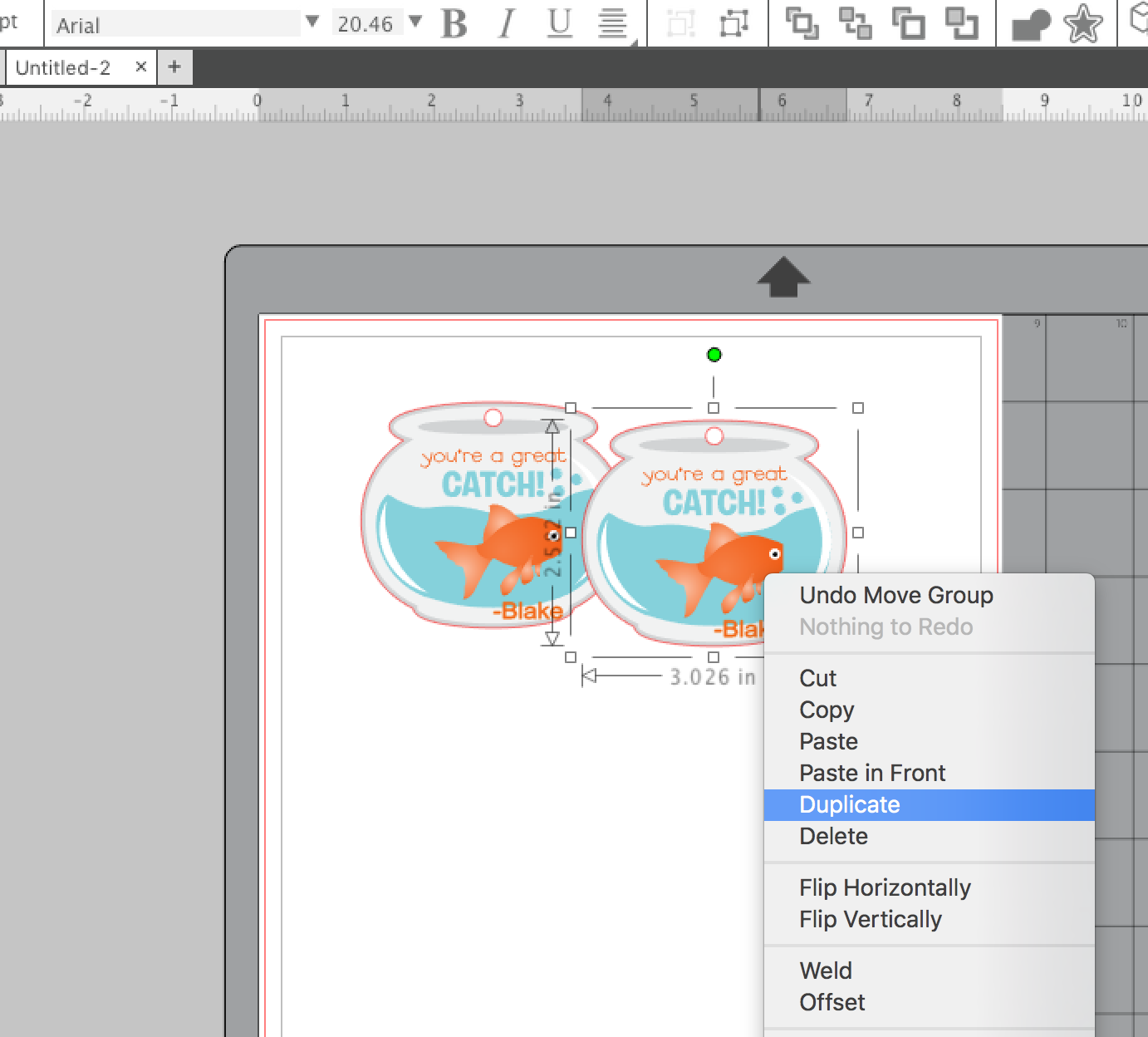This screenshot has height=1037, width=1148.
Task: Select Paste in Front option
Action: (871, 773)
